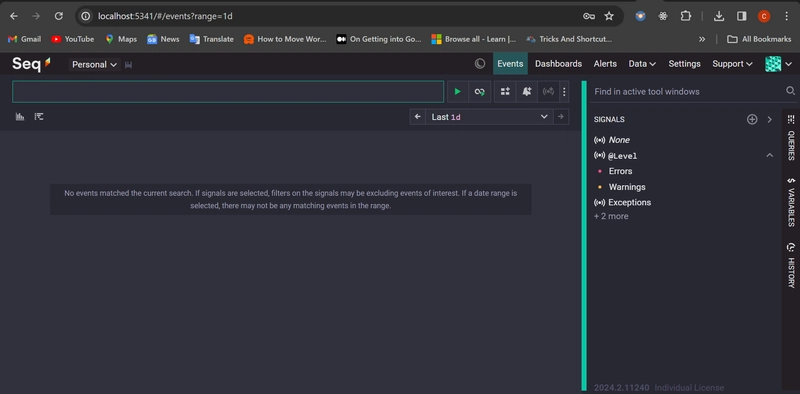Create alert bell icon in toolbar
Viewport: 800px width, 394px height.
tap(527, 92)
